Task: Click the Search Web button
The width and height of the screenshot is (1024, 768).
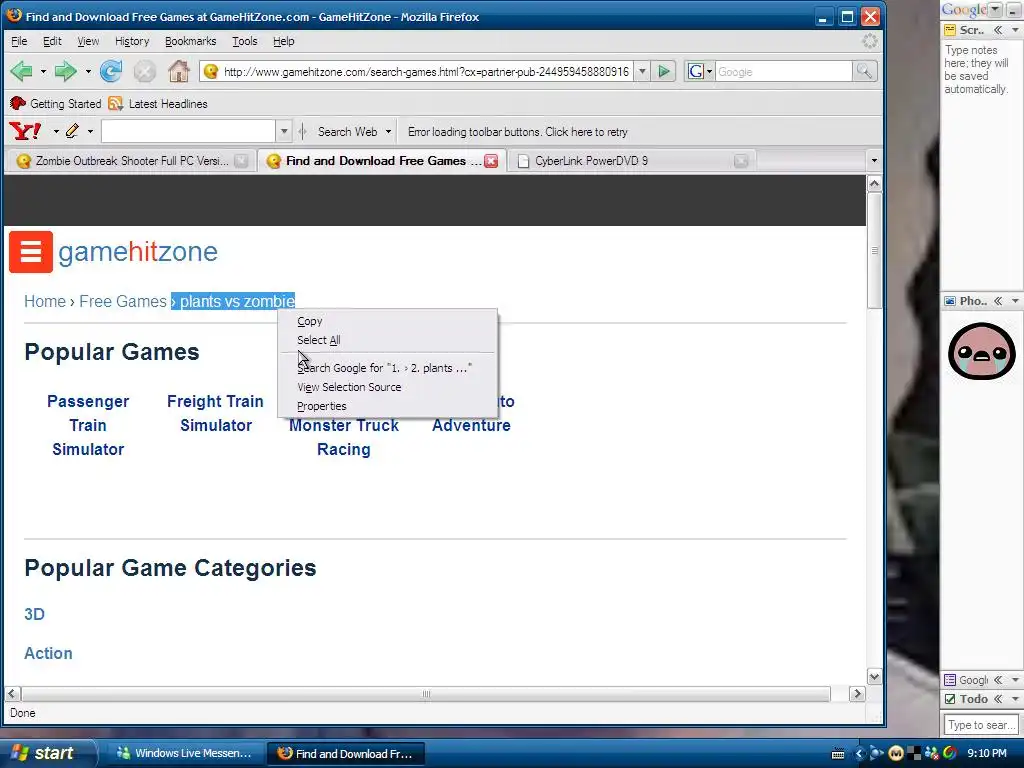Action: [x=347, y=132]
